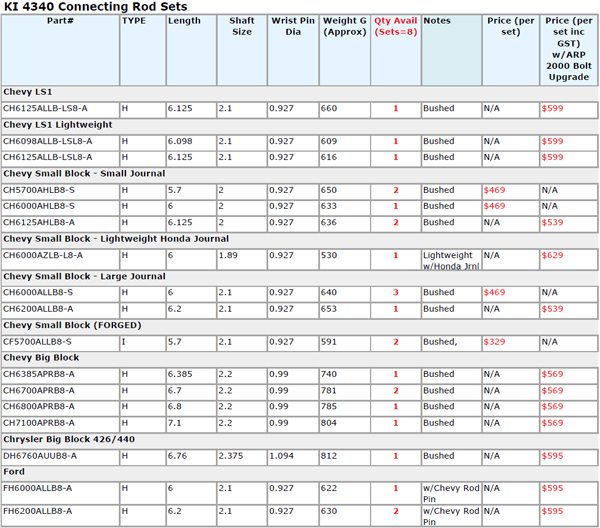Click weight 530 in CH6000AZLB-L8-A row

pyautogui.click(x=329, y=255)
